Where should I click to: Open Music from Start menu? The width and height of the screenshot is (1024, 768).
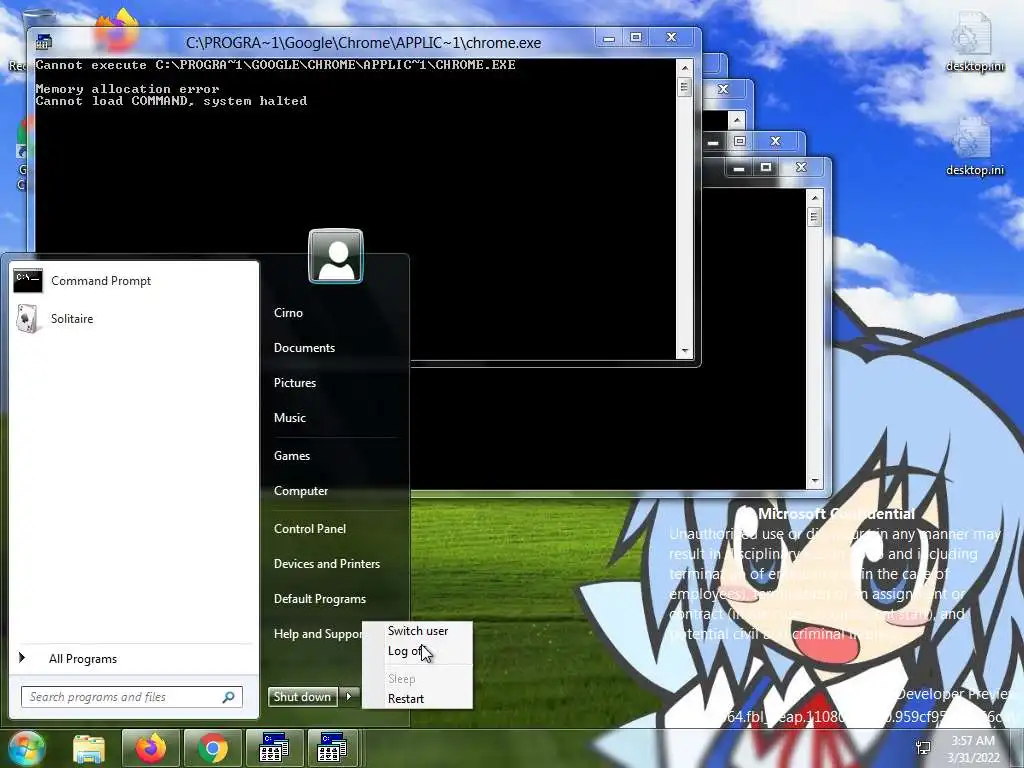click(289, 418)
